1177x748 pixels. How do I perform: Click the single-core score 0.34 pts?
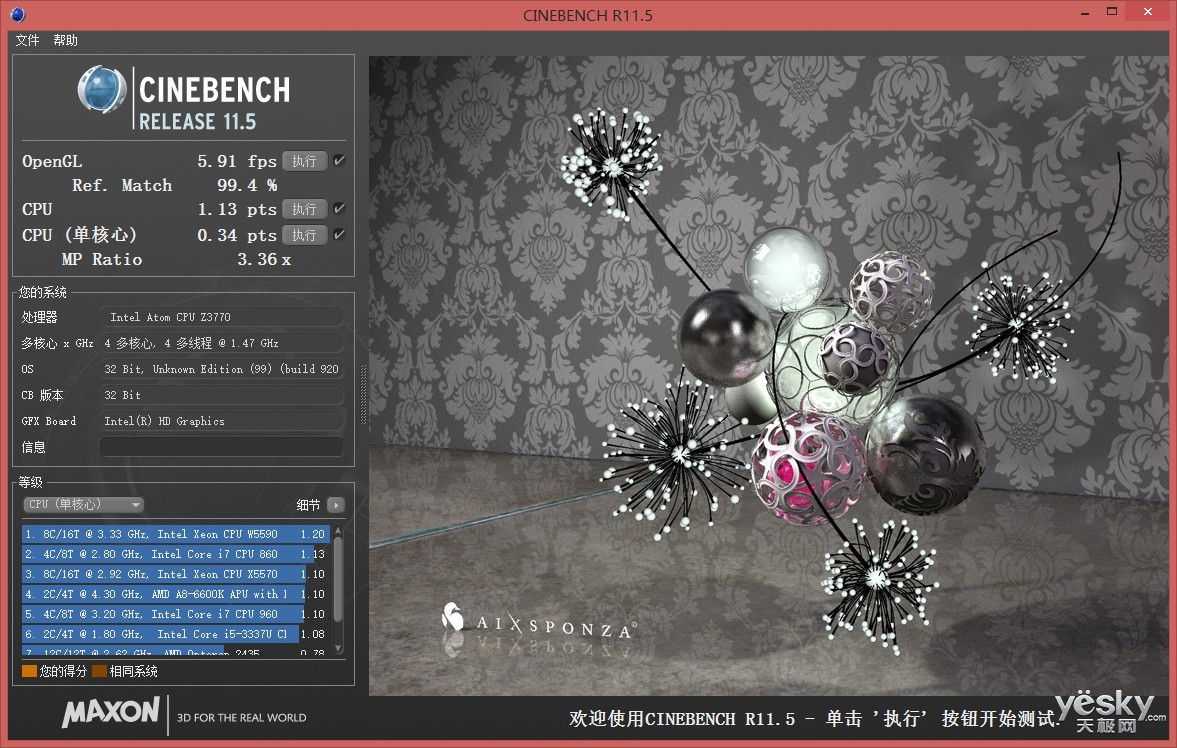click(236, 236)
